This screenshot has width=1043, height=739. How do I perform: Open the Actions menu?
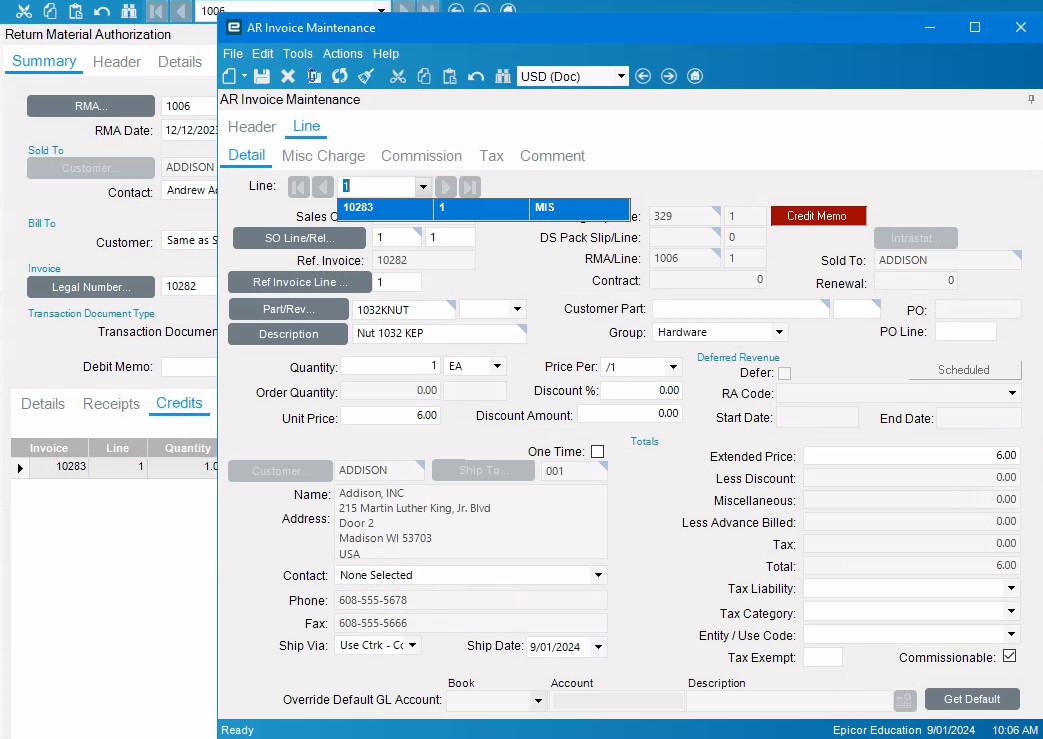coord(343,54)
